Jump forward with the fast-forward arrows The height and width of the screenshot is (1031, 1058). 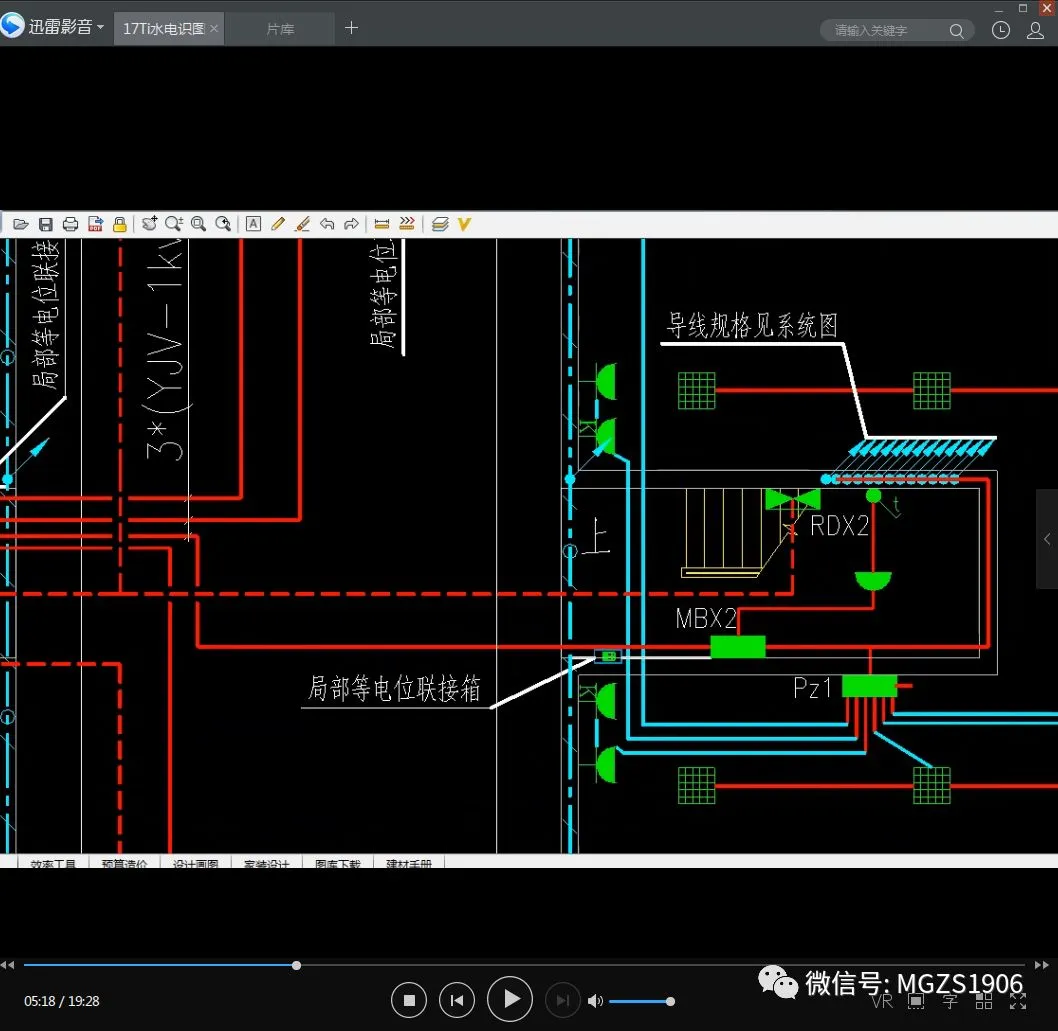click(x=1042, y=965)
